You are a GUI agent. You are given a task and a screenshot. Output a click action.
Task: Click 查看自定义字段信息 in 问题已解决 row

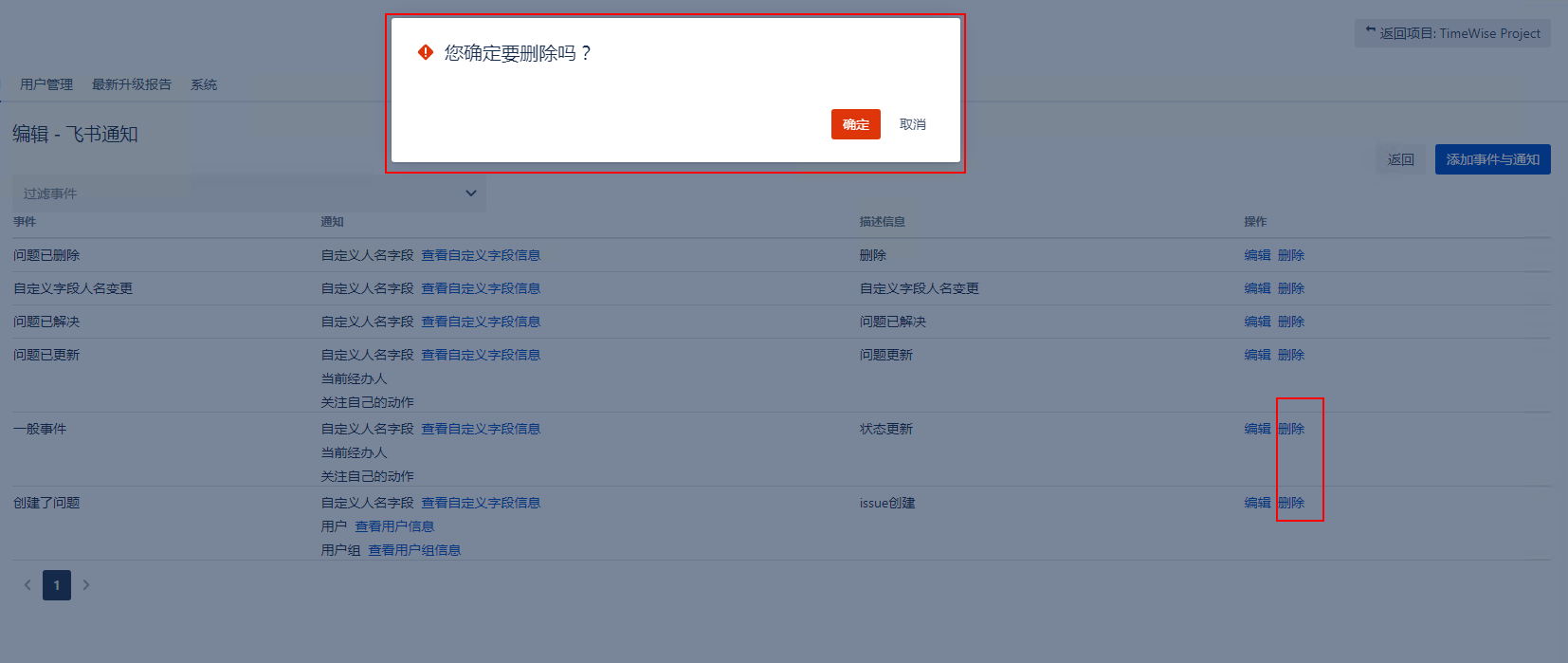point(481,322)
